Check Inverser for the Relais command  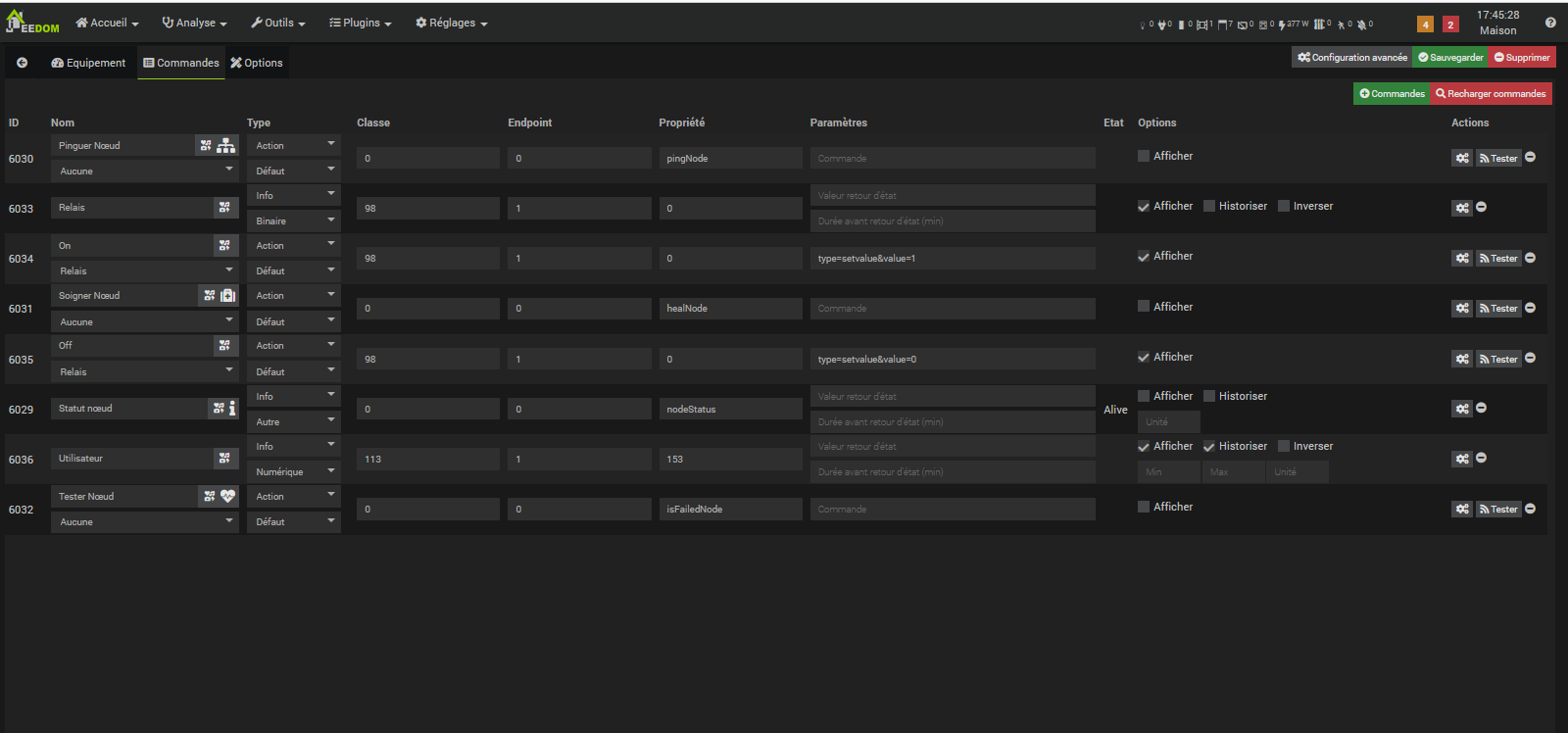pos(1284,206)
